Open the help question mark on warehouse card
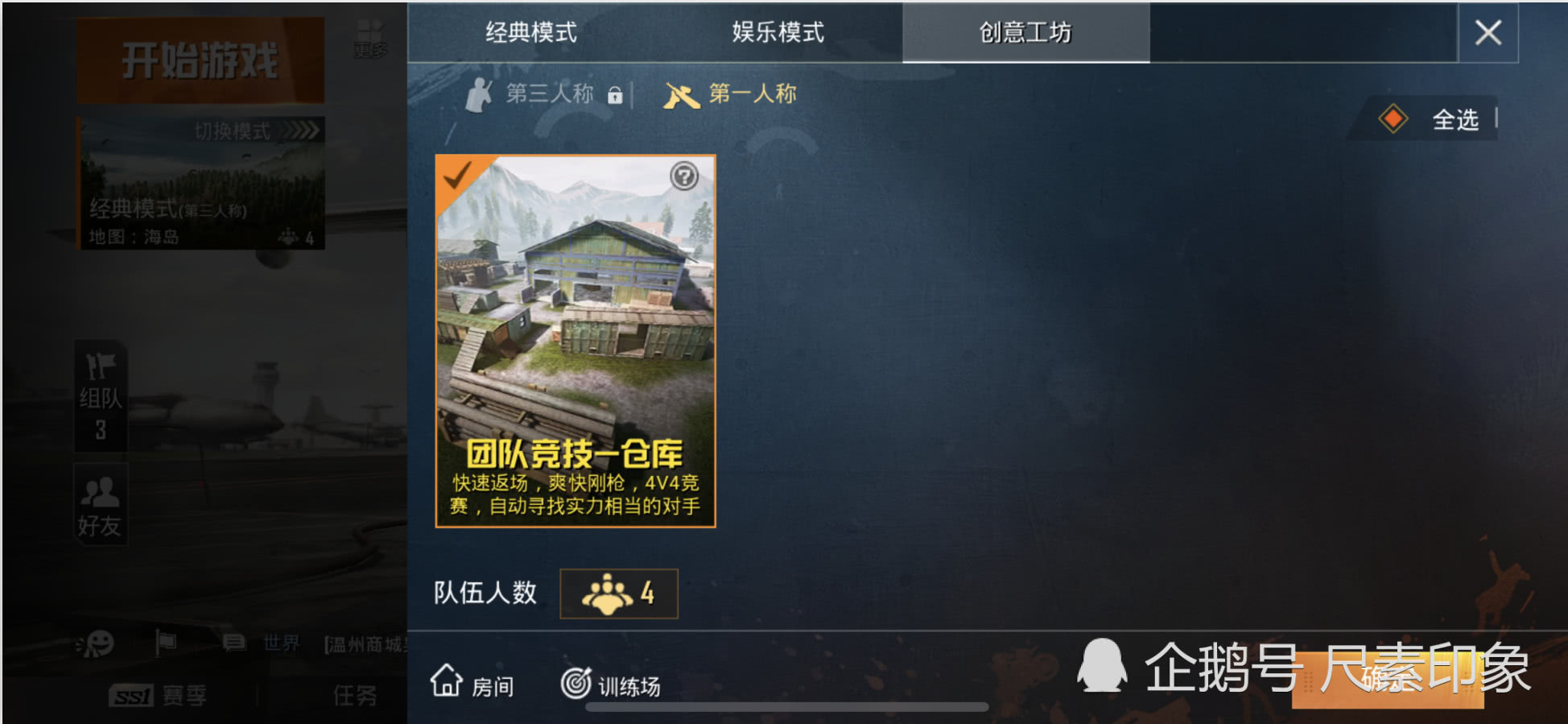Viewport: 1568px width, 724px height. point(684,176)
